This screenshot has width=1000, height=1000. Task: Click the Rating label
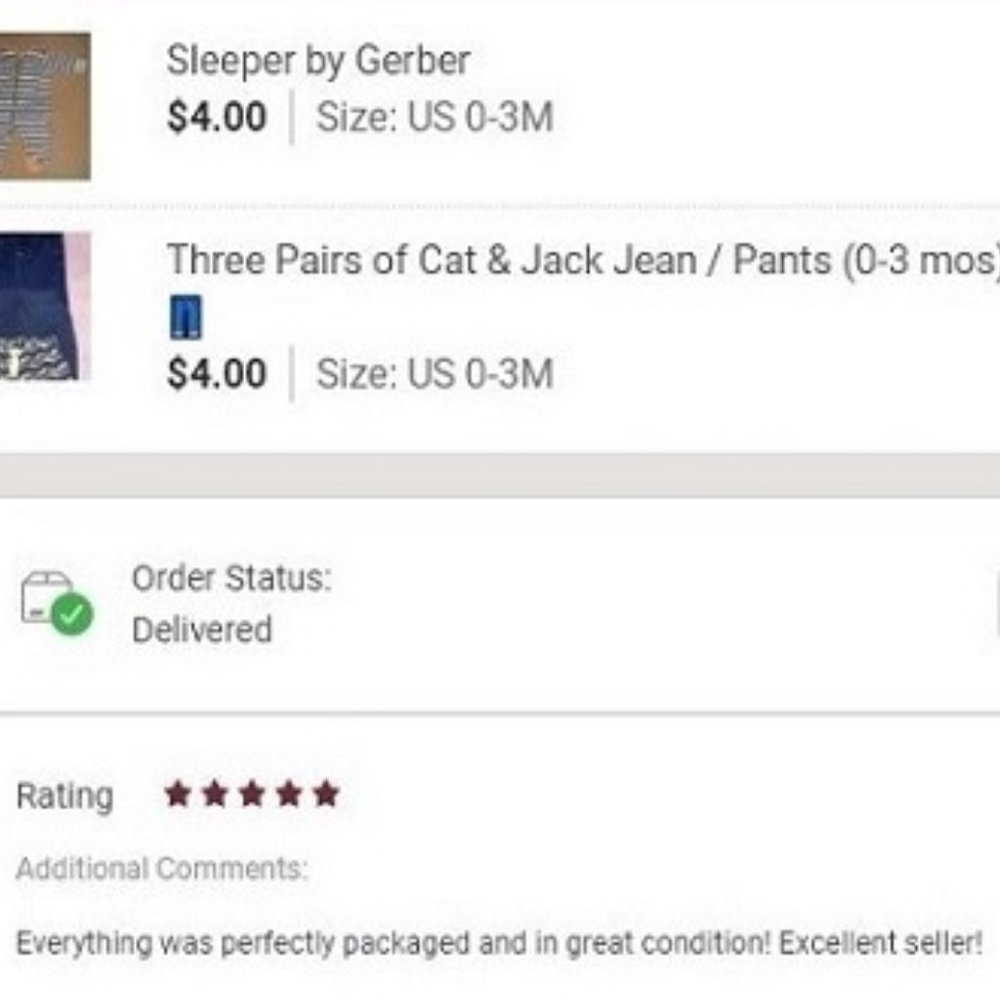coord(65,796)
